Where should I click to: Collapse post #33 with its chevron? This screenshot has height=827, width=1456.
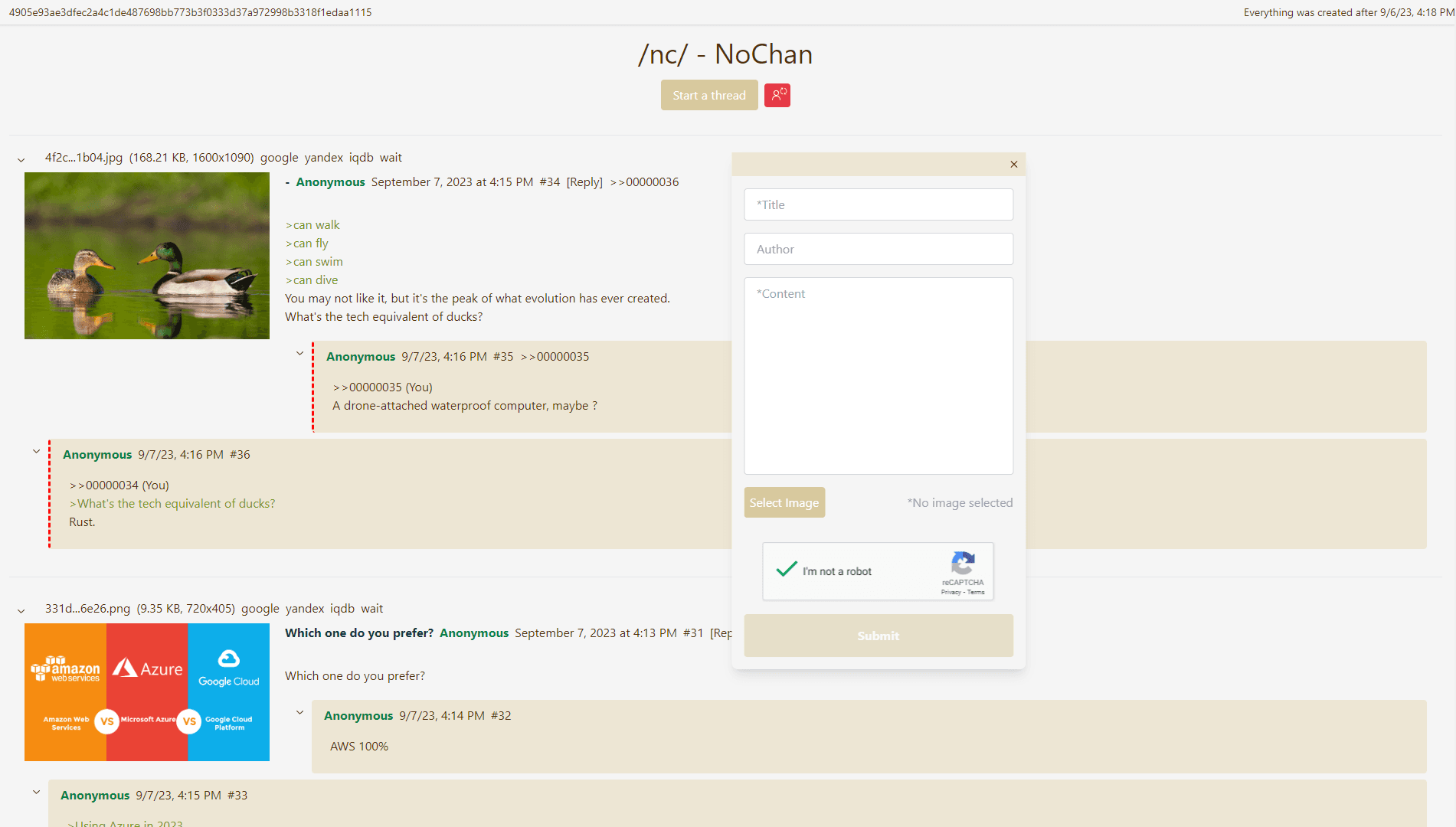[x=36, y=792]
